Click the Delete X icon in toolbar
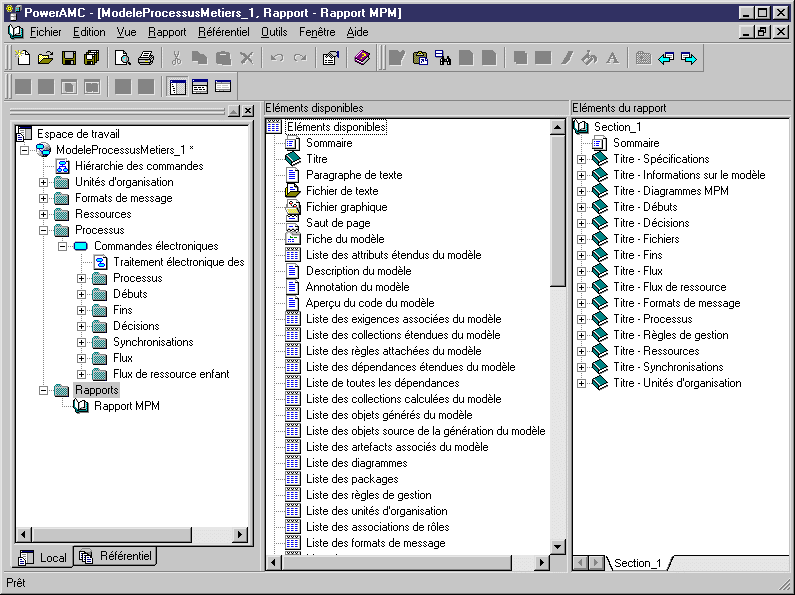Screen dimensions: 795x595 (246, 58)
